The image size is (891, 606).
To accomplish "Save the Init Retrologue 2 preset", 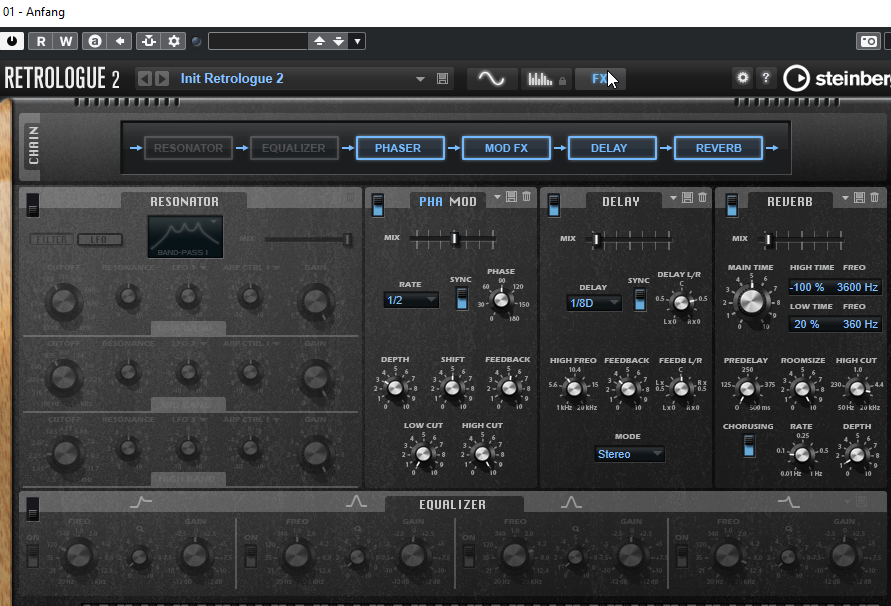I will (x=442, y=78).
